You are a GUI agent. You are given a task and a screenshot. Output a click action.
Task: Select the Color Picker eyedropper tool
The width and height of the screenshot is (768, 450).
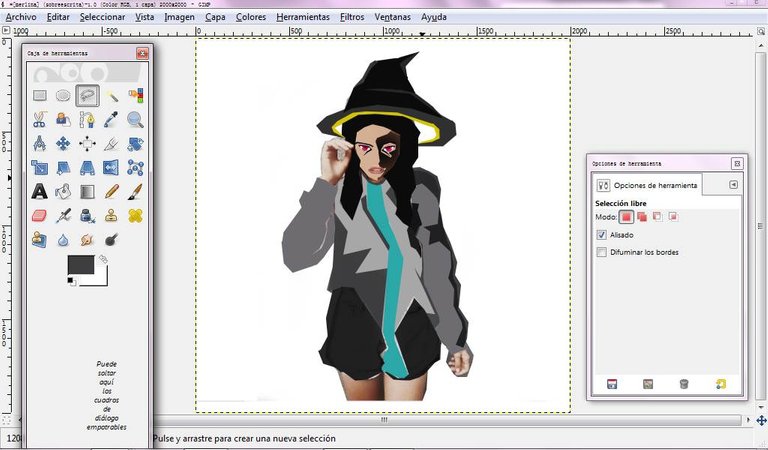pyautogui.click(x=111, y=119)
